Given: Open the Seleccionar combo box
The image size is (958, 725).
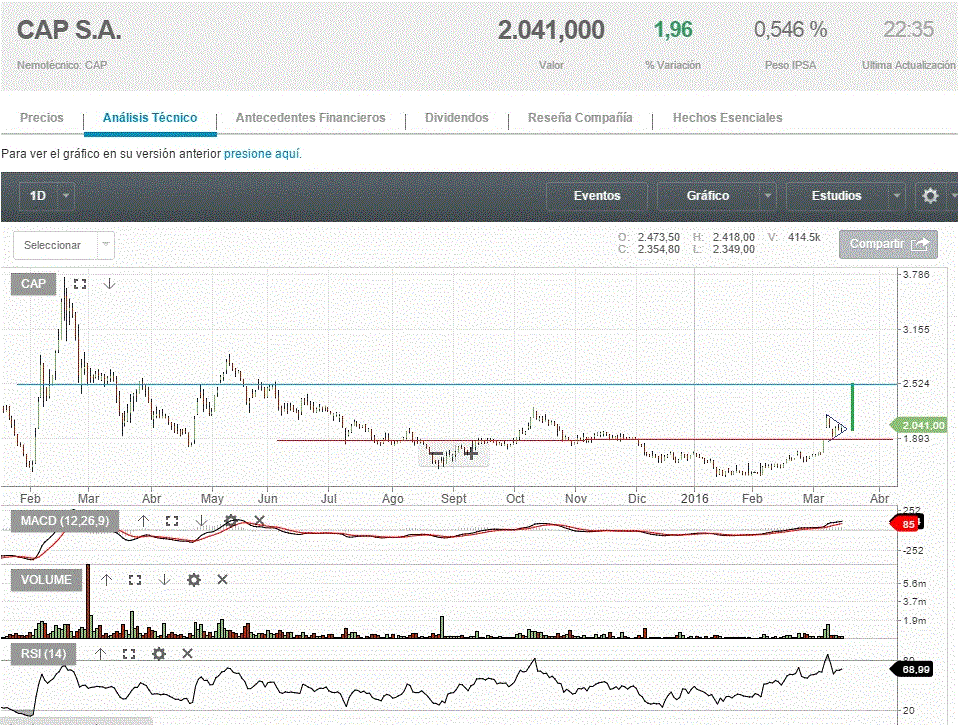Looking at the screenshot, I should (64, 245).
